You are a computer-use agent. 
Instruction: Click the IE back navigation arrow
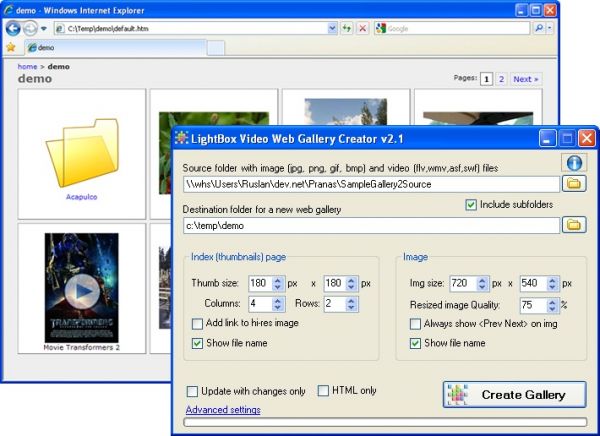[x=14, y=29]
